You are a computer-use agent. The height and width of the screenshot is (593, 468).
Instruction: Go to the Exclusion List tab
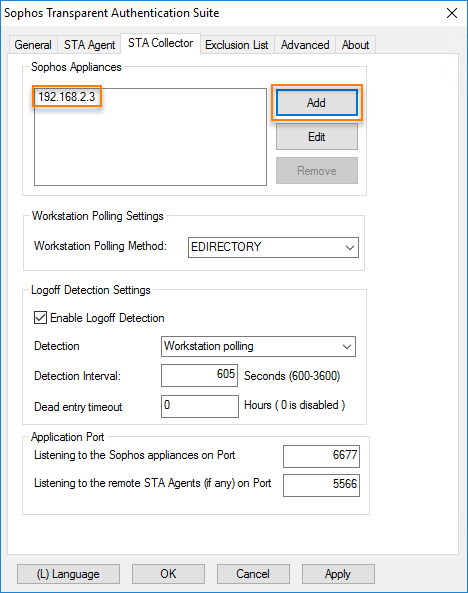(x=237, y=45)
